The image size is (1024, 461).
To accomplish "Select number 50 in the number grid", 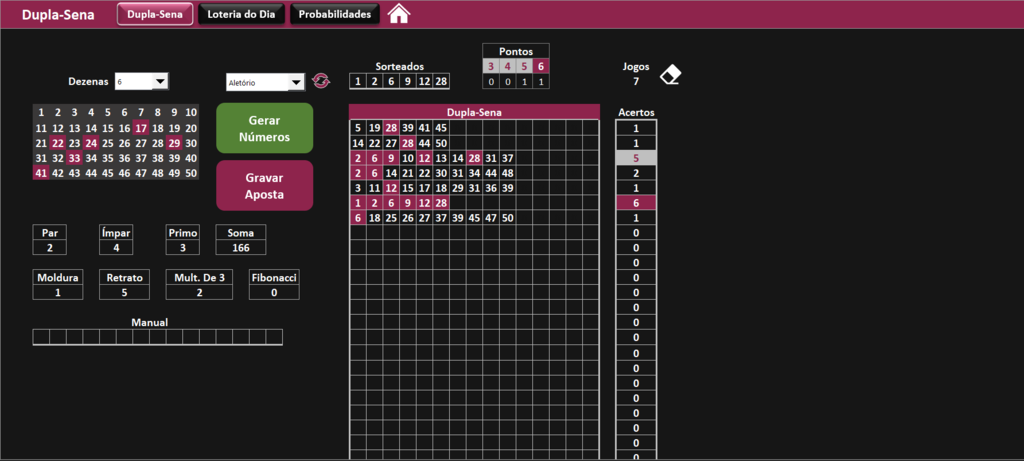I will pos(191,173).
